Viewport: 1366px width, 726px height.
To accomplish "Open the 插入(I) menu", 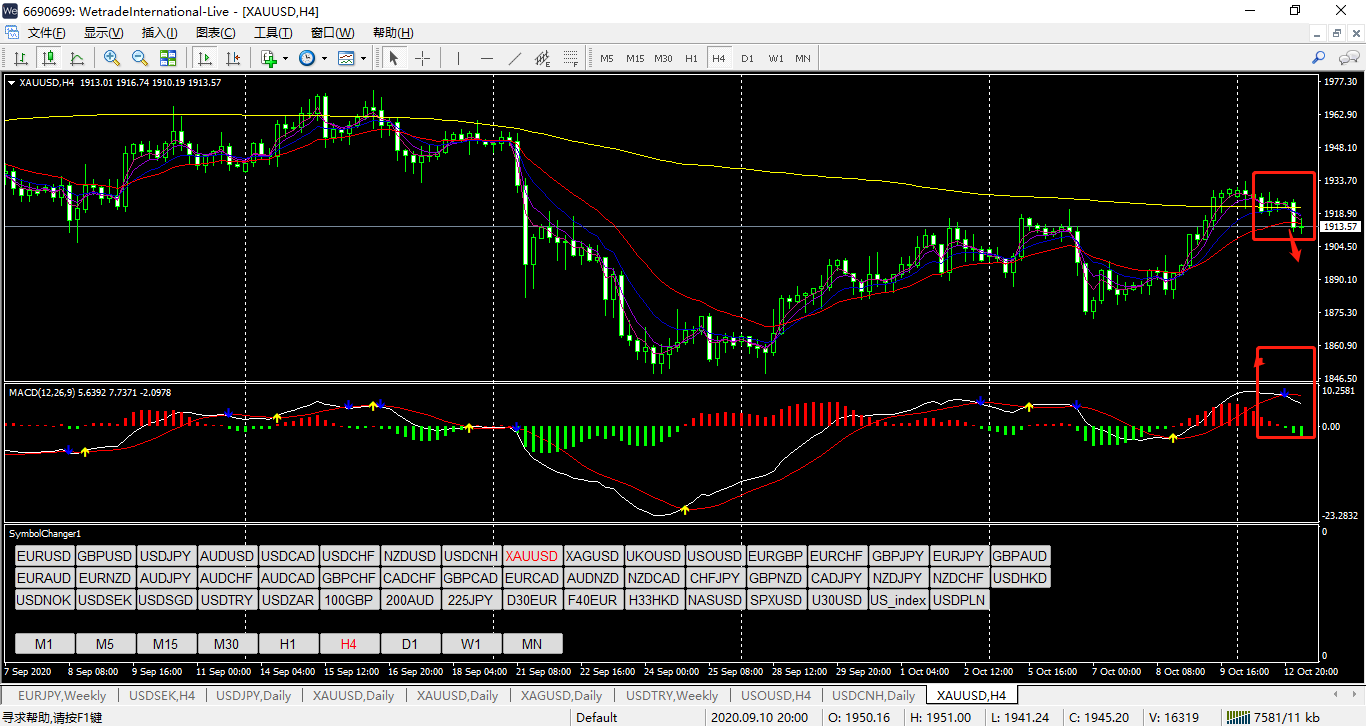I will 159,33.
